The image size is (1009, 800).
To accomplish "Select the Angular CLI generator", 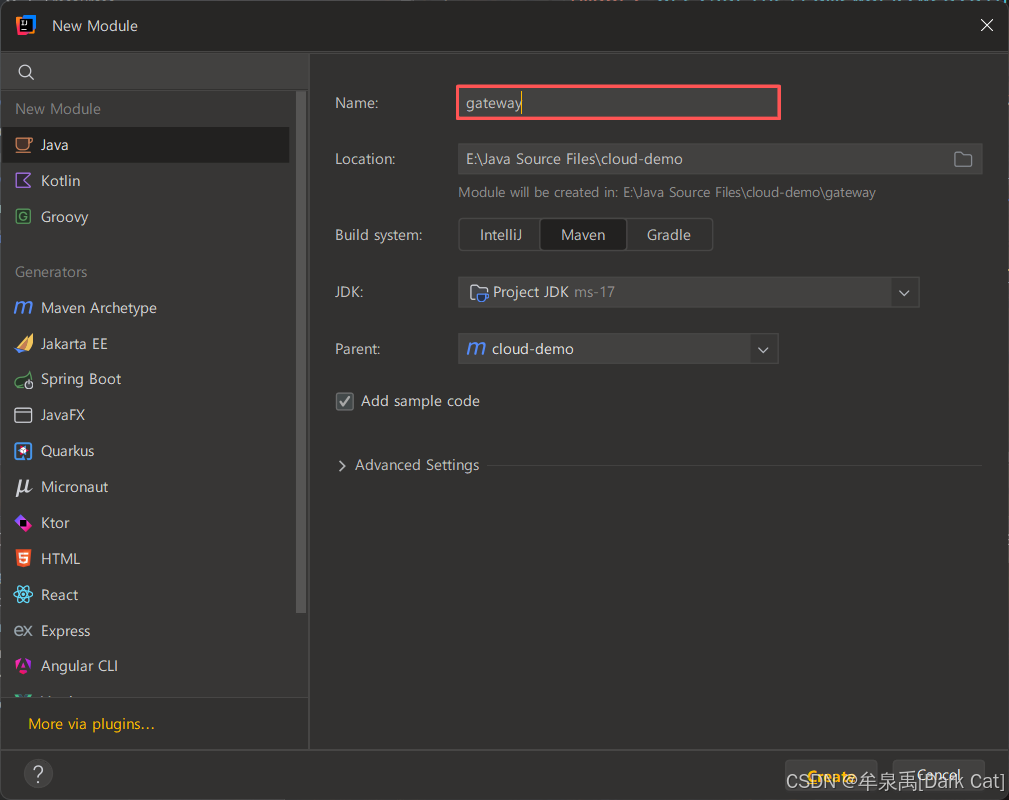I will coord(145,666).
